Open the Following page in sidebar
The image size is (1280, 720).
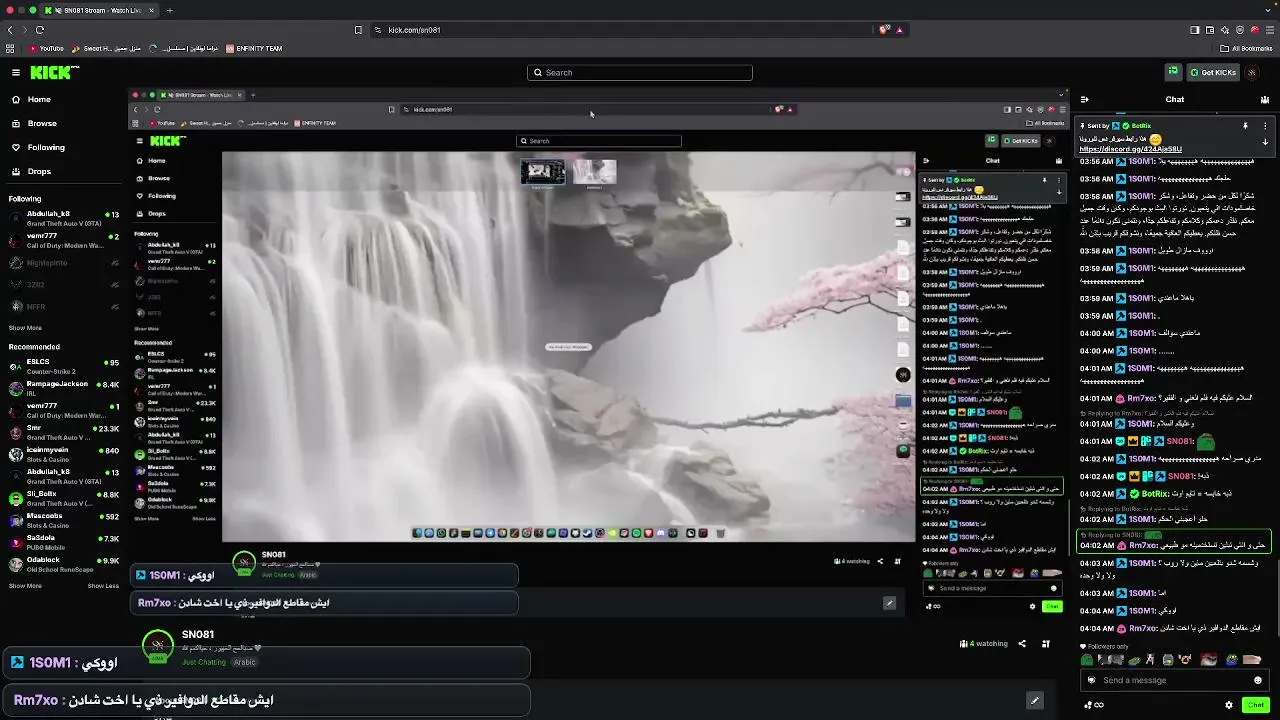pyautogui.click(x=46, y=147)
